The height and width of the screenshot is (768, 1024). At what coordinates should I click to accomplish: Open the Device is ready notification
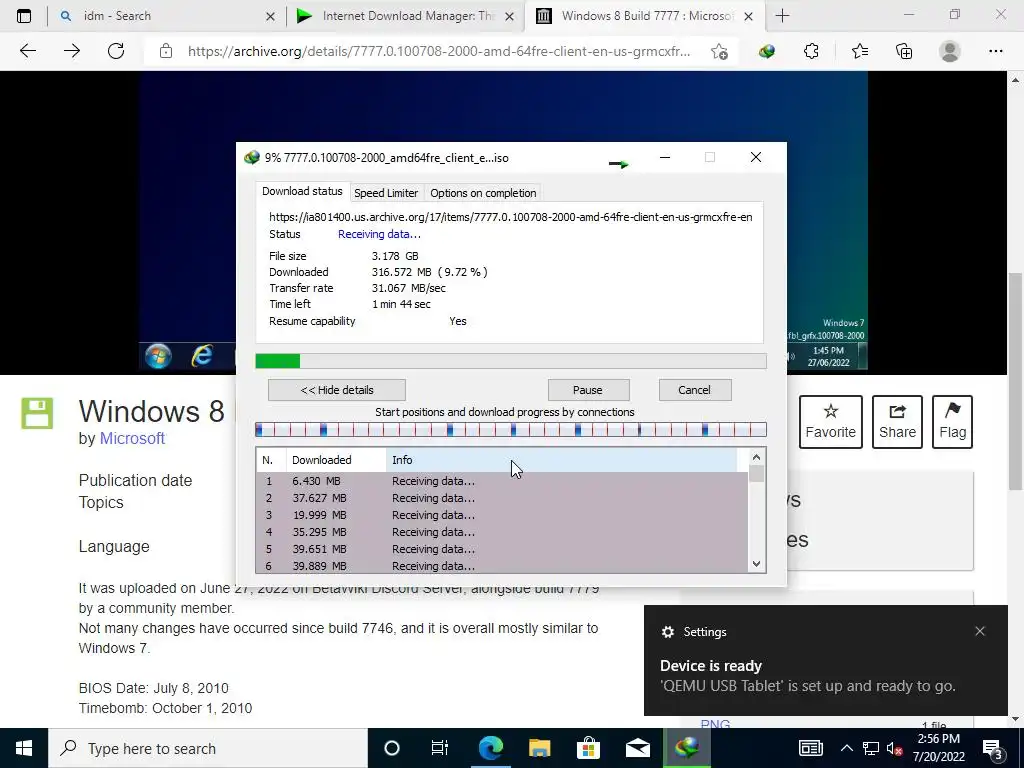click(825, 660)
